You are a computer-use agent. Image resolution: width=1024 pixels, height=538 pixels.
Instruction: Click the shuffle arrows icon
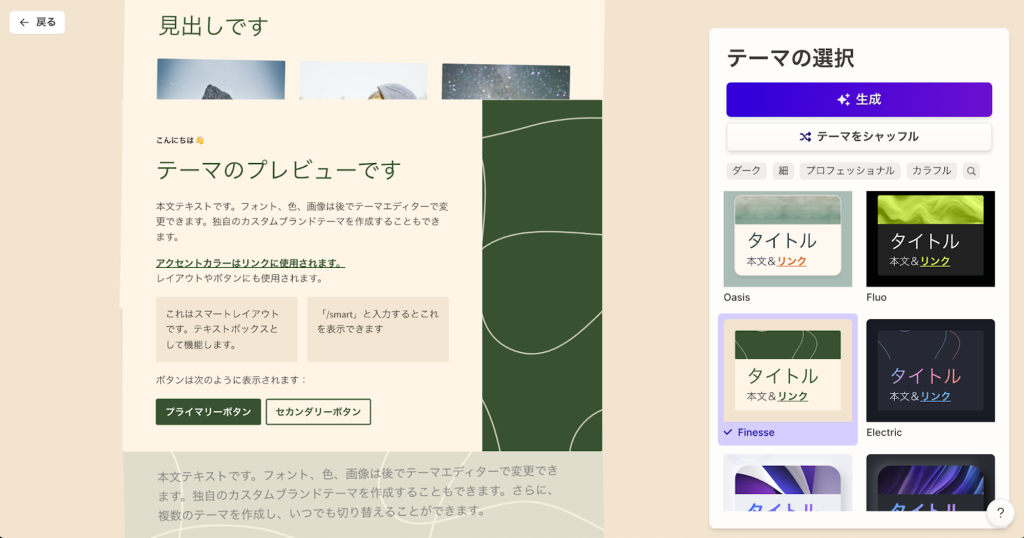tap(805, 136)
